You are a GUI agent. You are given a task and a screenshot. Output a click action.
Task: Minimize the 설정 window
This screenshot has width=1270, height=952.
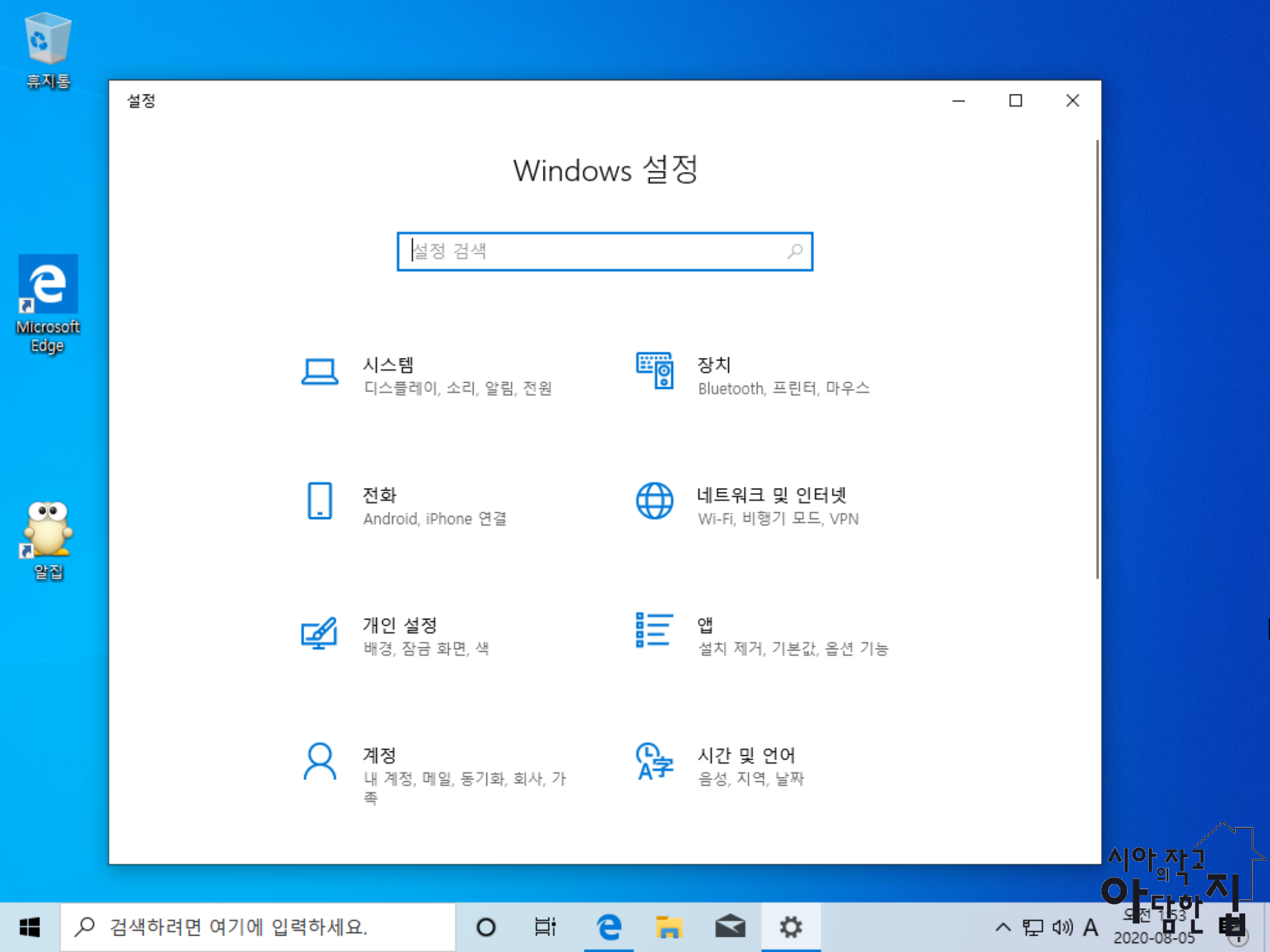pyautogui.click(x=959, y=100)
